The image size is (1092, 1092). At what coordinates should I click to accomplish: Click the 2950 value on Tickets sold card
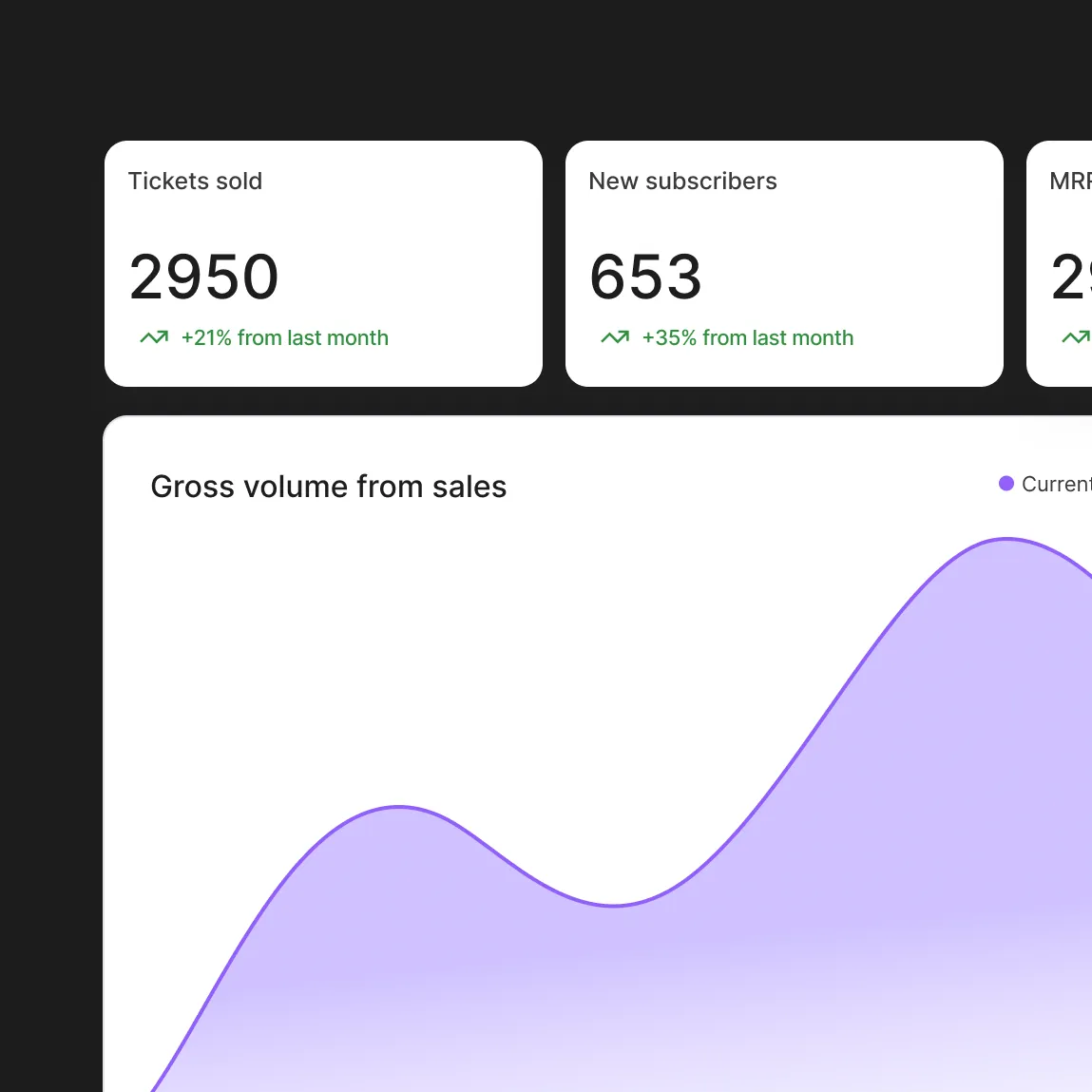click(x=203, y=277)
